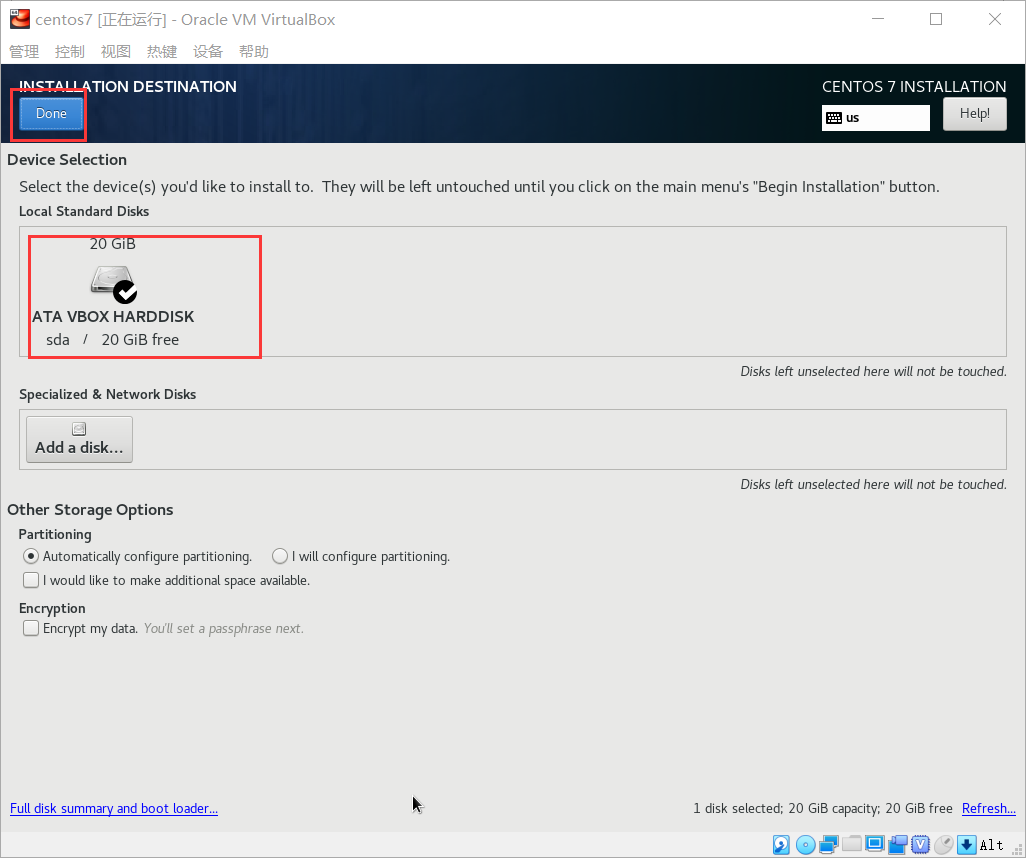Screen dimensions: 1026x858
Task: Click the network adapters status icon
Action: coord(828,845)
